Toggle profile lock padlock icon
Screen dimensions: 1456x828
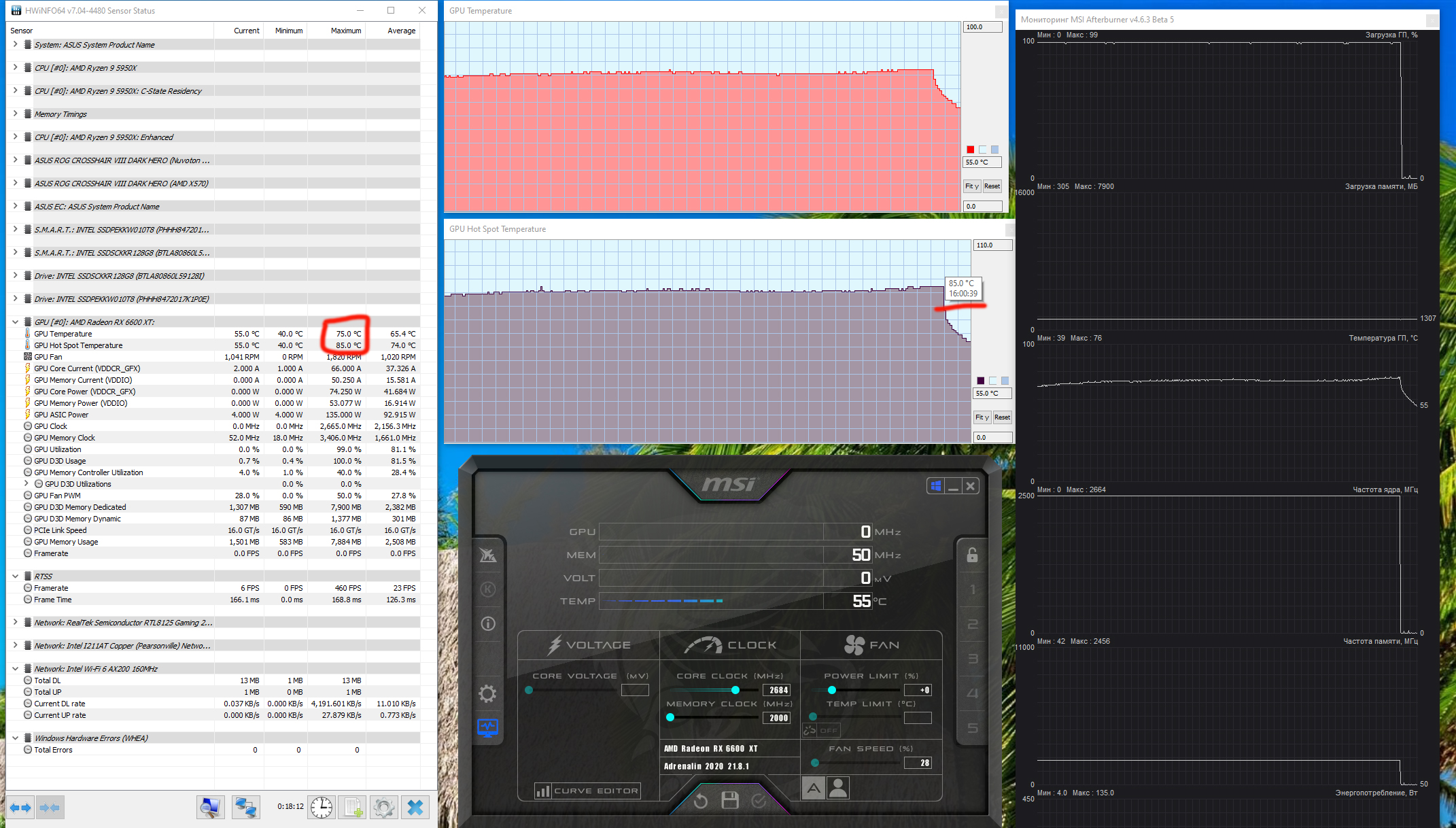pyautogui.click(x=972, y=555)
